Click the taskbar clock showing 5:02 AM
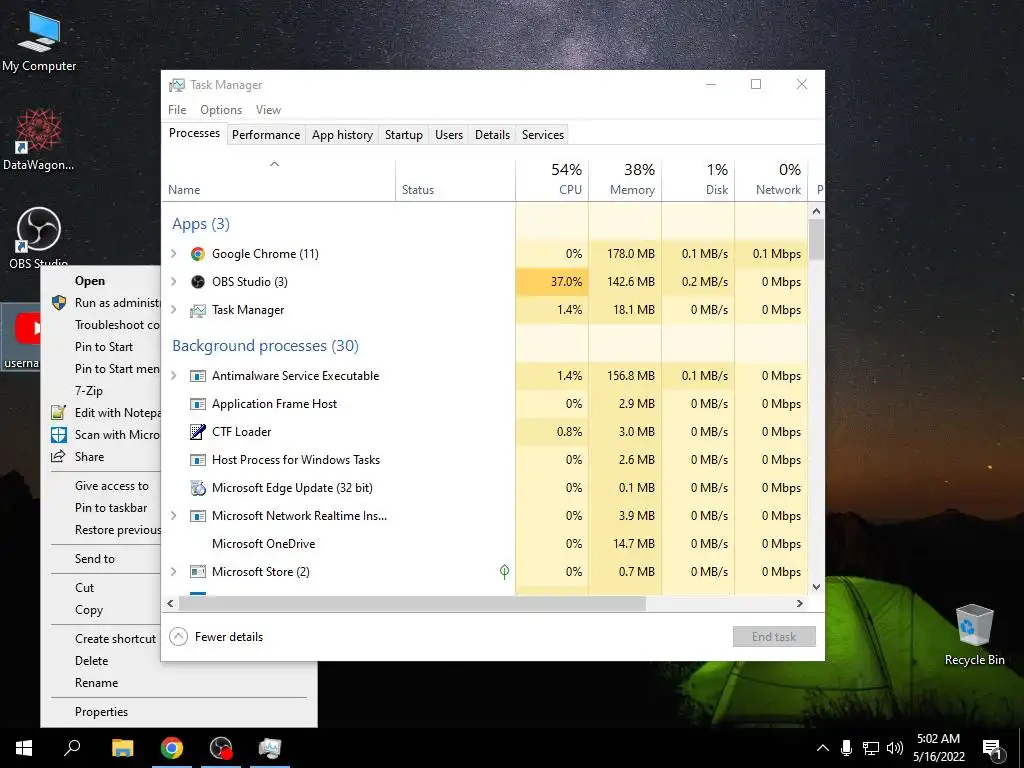The image size is (1024, 768). 938,748
